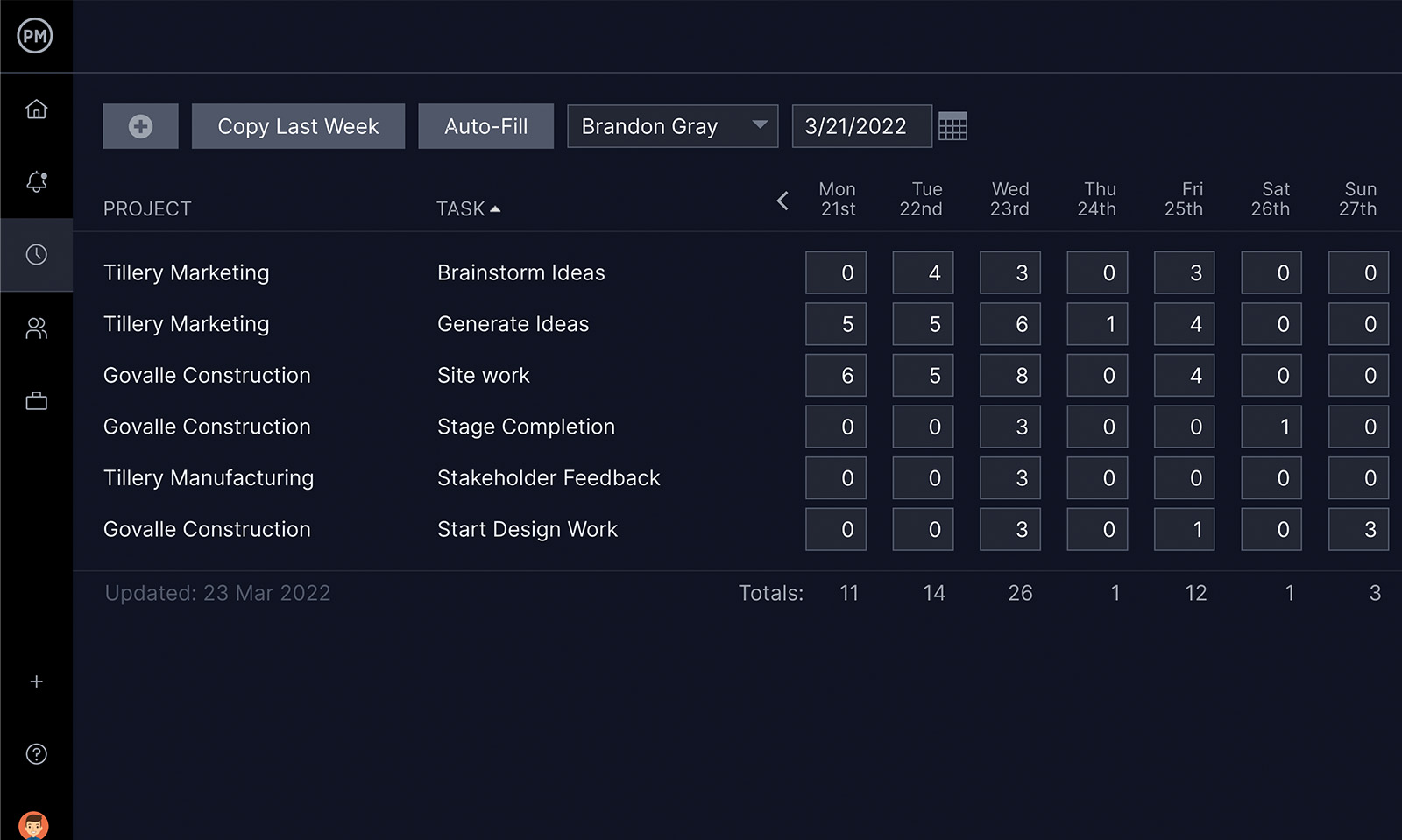
Task: Toggle the TASK column sort order
Action: pyautogui.click(x=469, y=208)
